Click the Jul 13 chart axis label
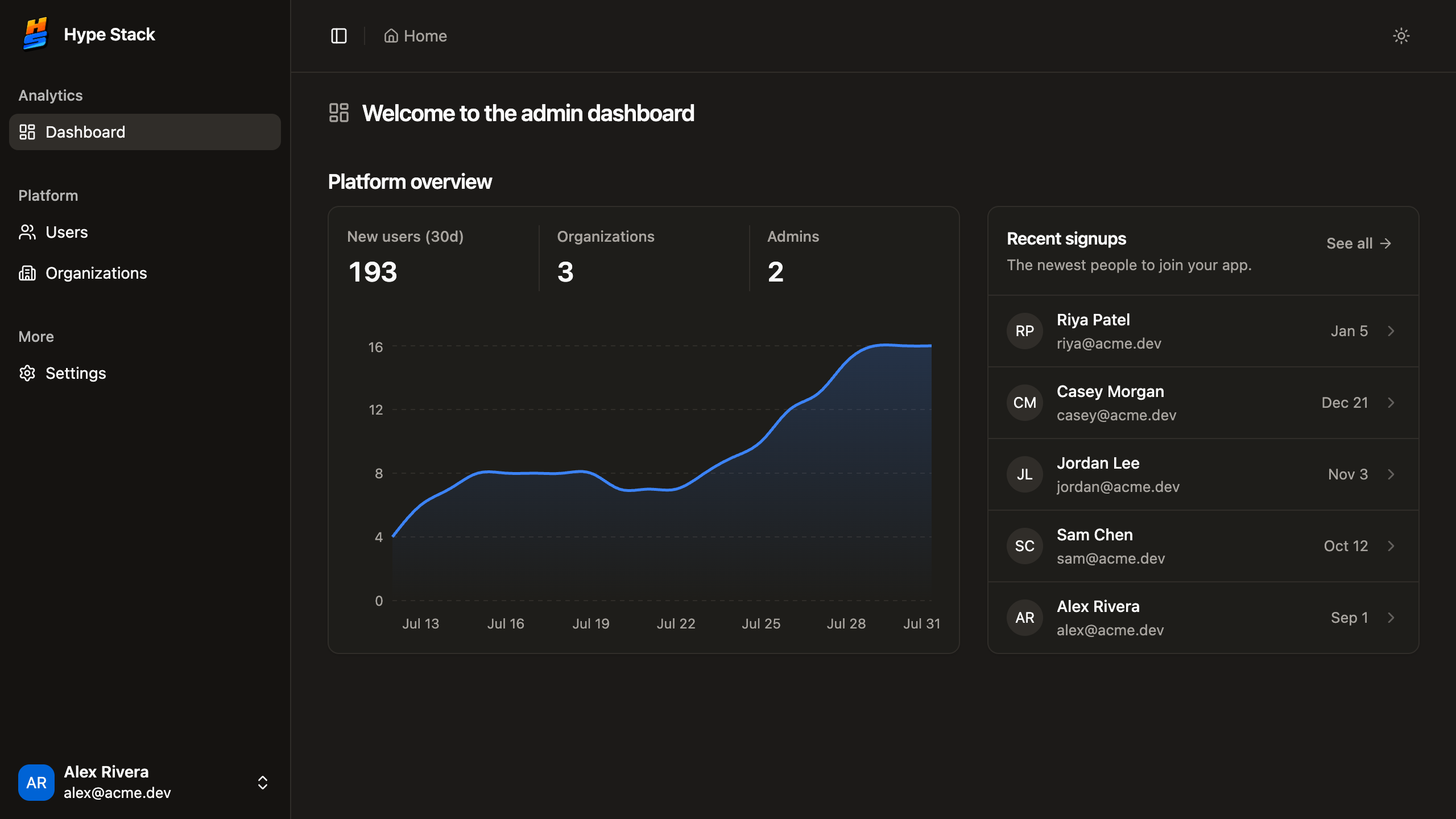The image size is (1456, 819). (x=421, y=624)
